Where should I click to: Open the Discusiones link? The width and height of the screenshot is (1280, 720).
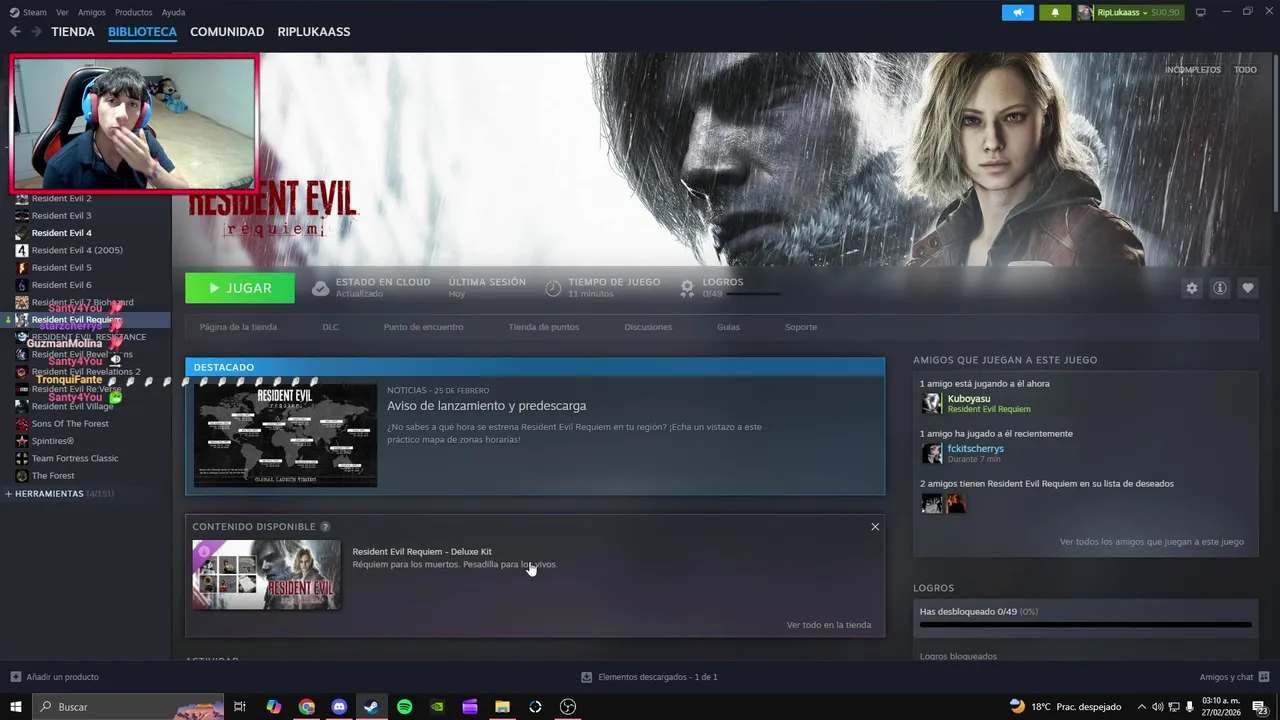tap(648, 327)
